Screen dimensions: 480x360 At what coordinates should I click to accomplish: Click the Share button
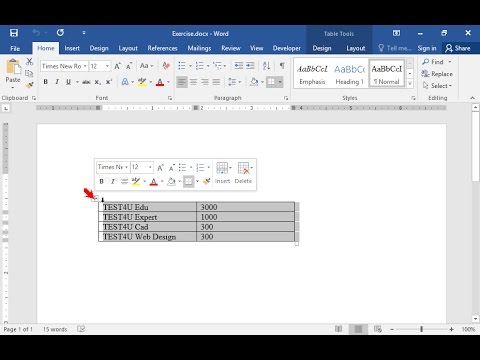pos(458,48)
